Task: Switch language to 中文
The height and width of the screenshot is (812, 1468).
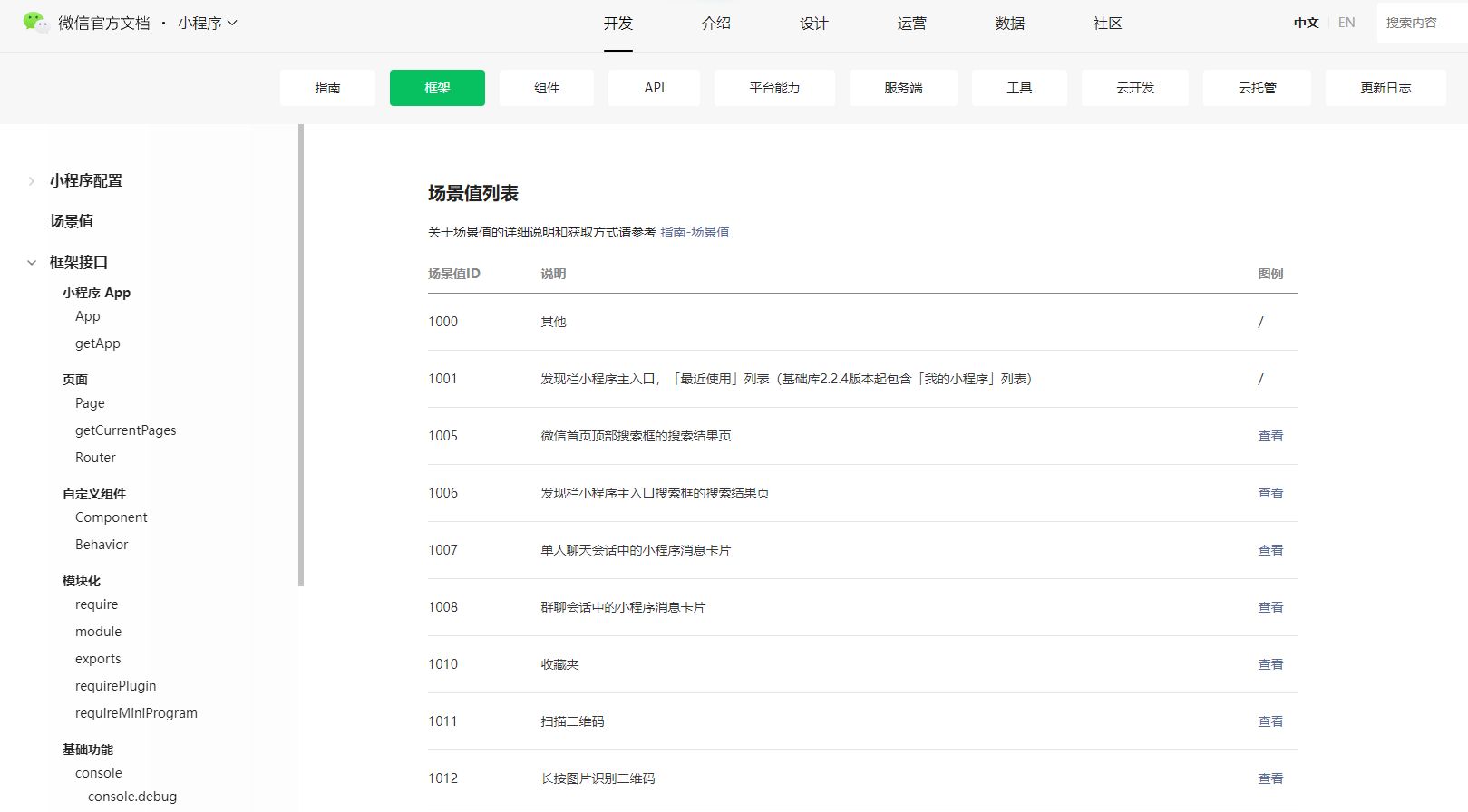Action: 1306,23
